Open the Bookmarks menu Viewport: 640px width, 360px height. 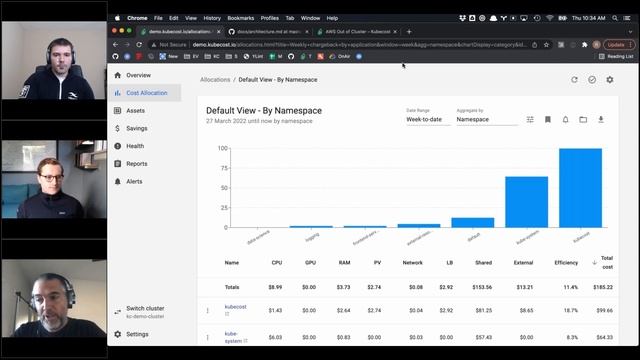pyautogui.click(x=240, y=18)
